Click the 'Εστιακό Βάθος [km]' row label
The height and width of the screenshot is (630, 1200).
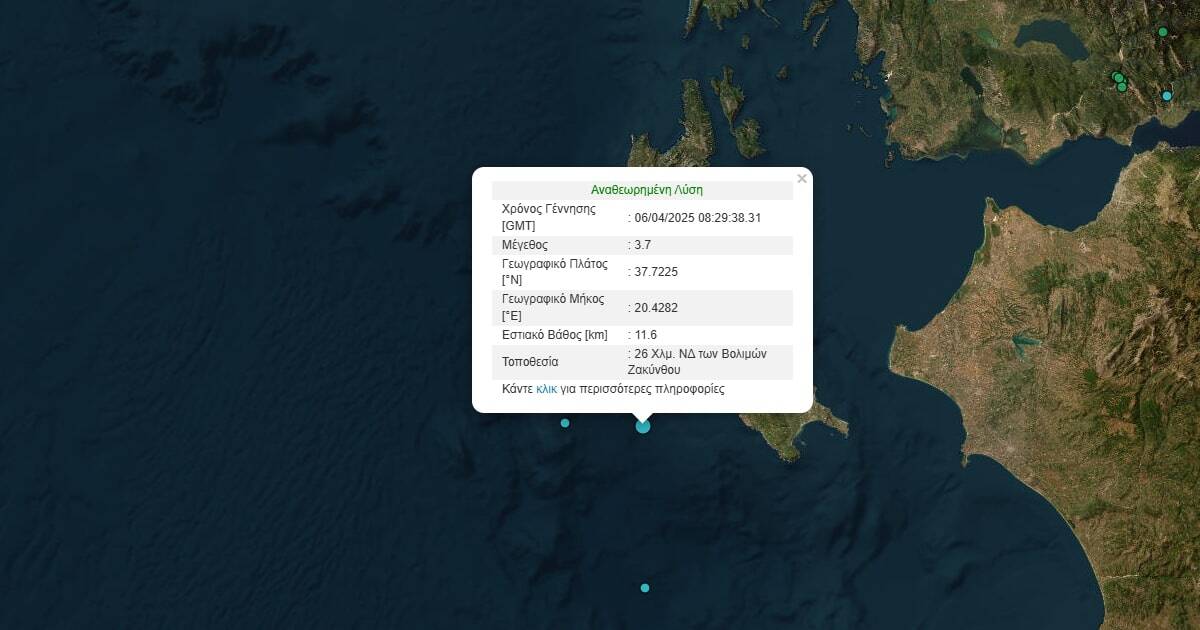(x=554, y=335)
